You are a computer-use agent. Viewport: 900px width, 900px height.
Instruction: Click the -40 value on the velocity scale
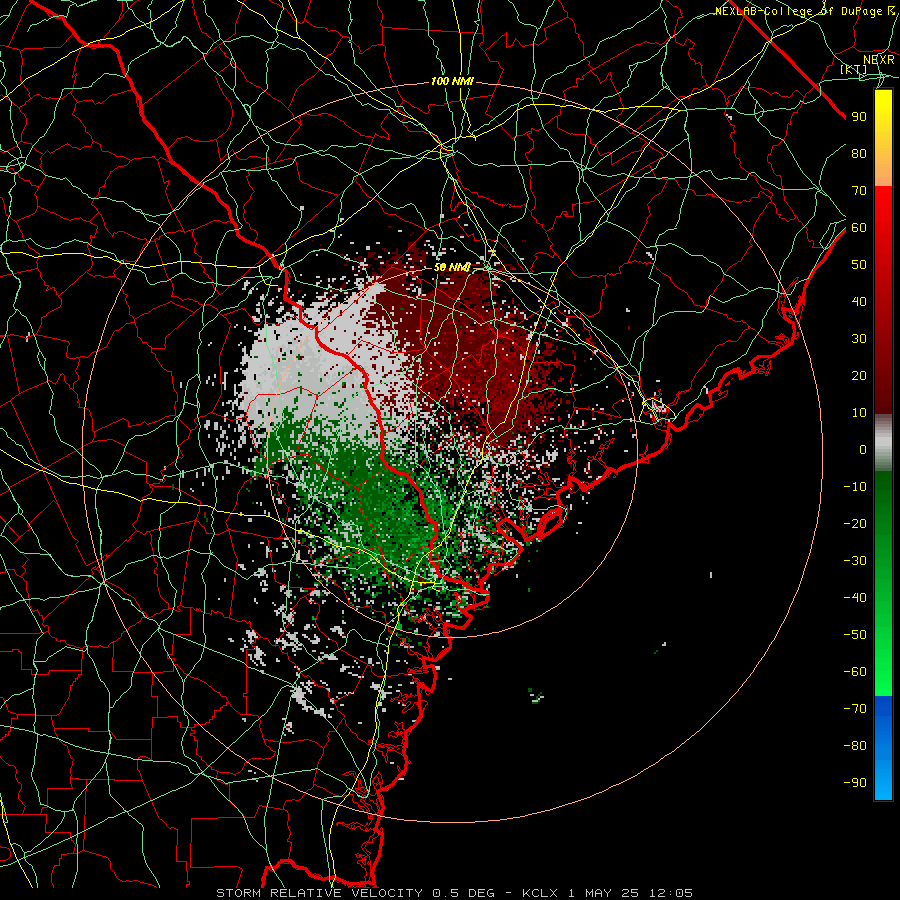tap(855, 598)
